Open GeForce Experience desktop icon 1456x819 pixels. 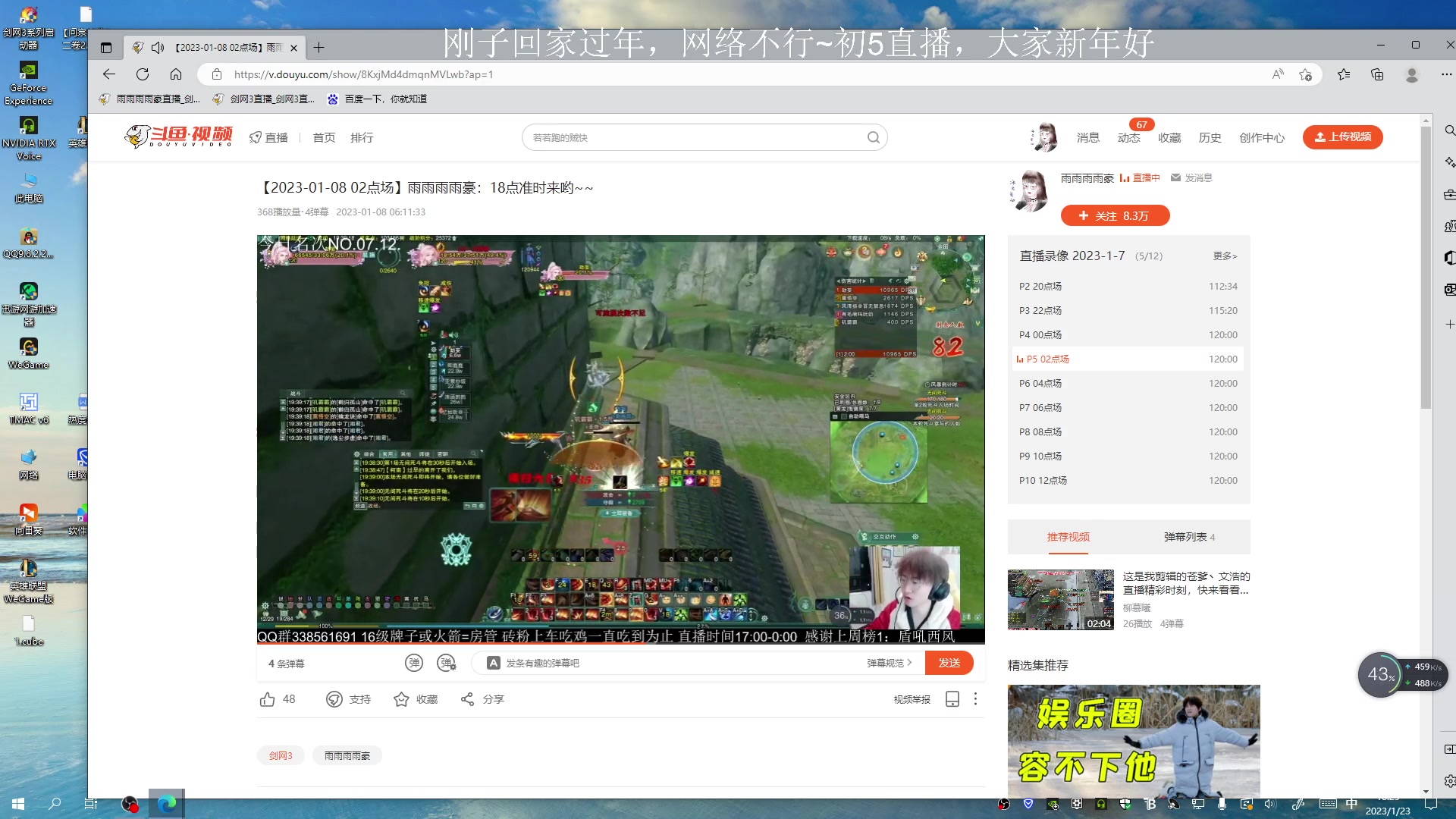pos(28,83)
